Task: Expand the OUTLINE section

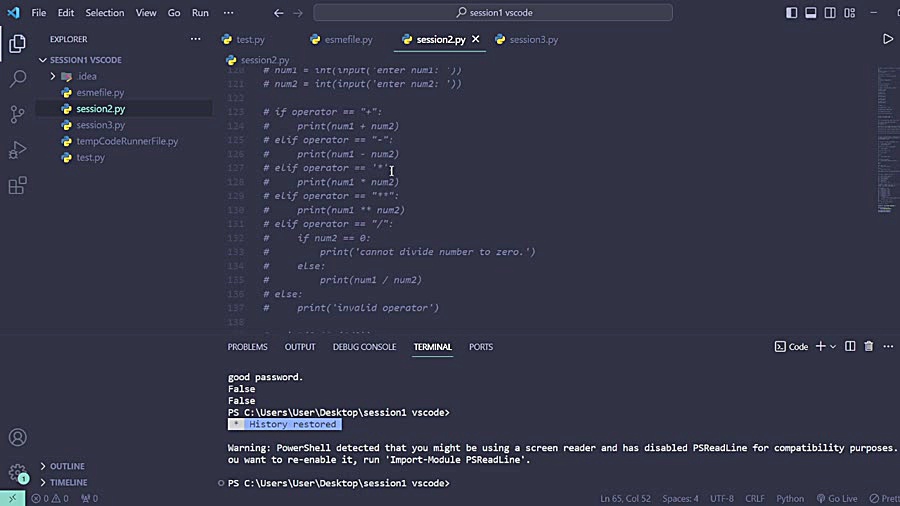Action: pyautogui.click(x=43, y=466)
